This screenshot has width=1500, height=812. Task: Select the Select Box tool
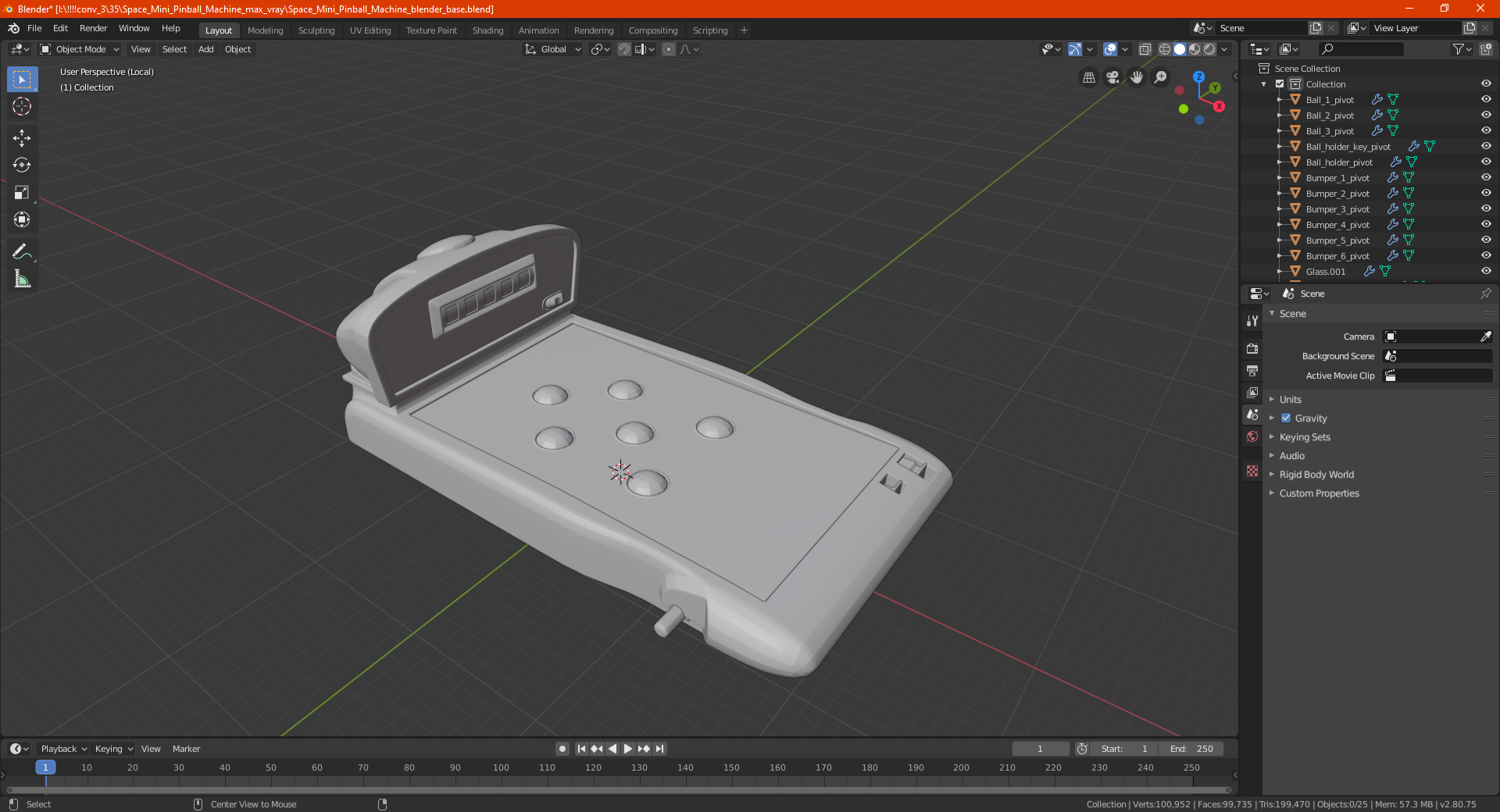[22, 80]
